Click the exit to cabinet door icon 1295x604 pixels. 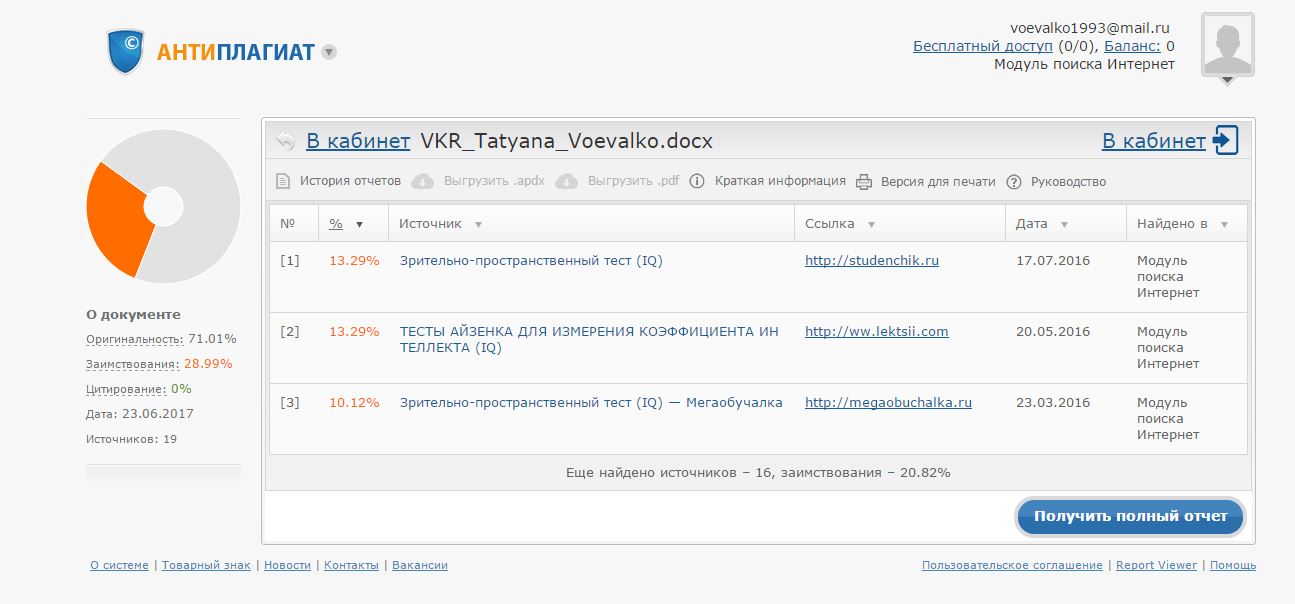1225,141
